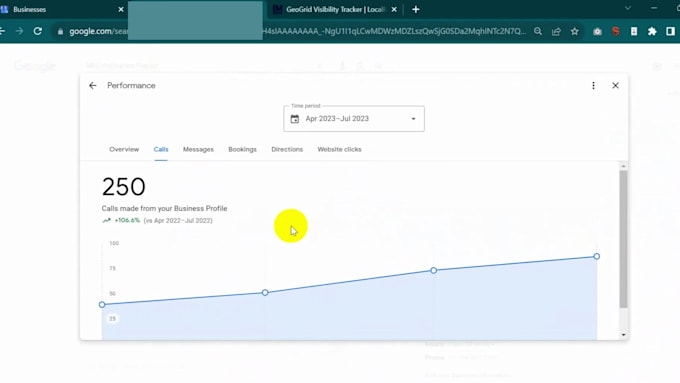Image resolution: width=680 pixels, height=383 pixels.
Task: Close the Performance panel
Action: 615,85
